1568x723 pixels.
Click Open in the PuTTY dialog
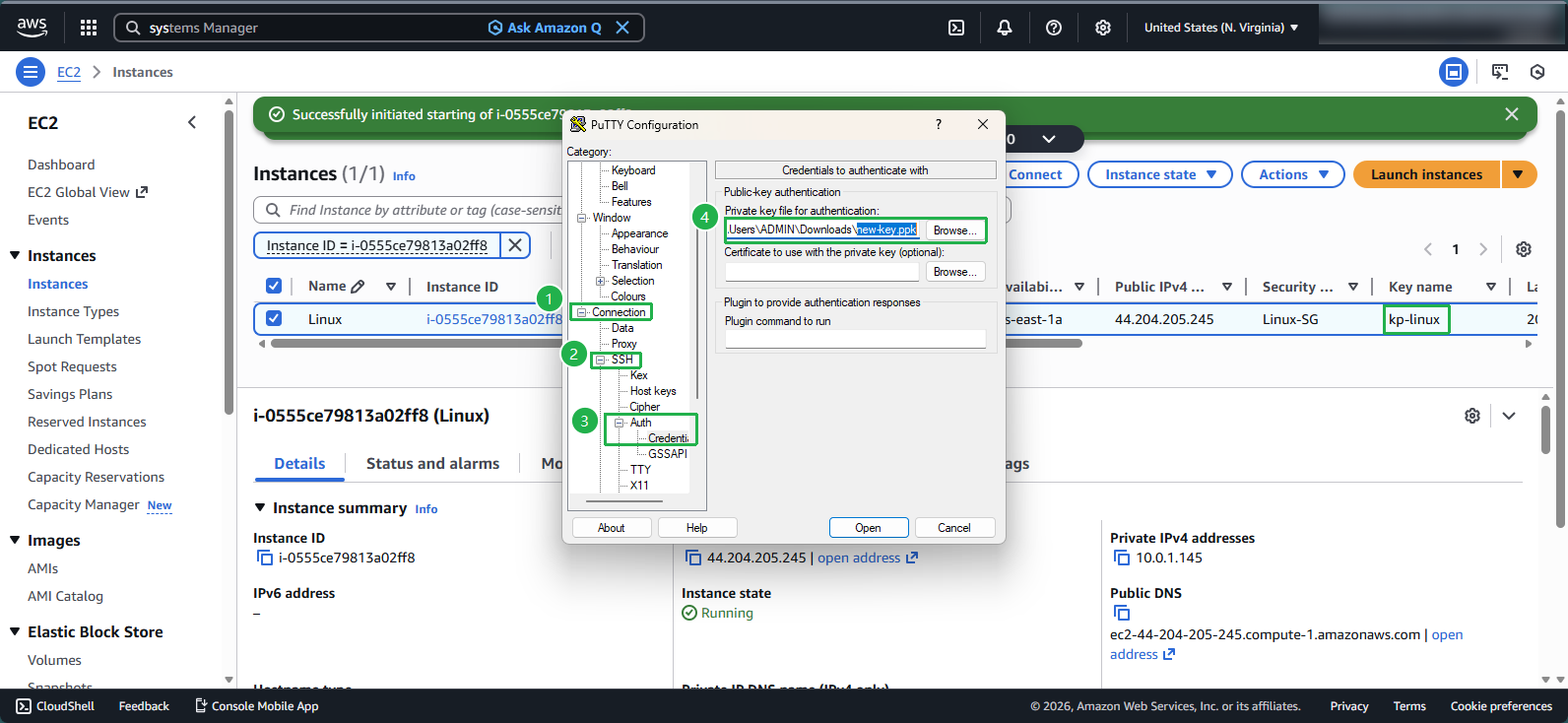point(868,528)
